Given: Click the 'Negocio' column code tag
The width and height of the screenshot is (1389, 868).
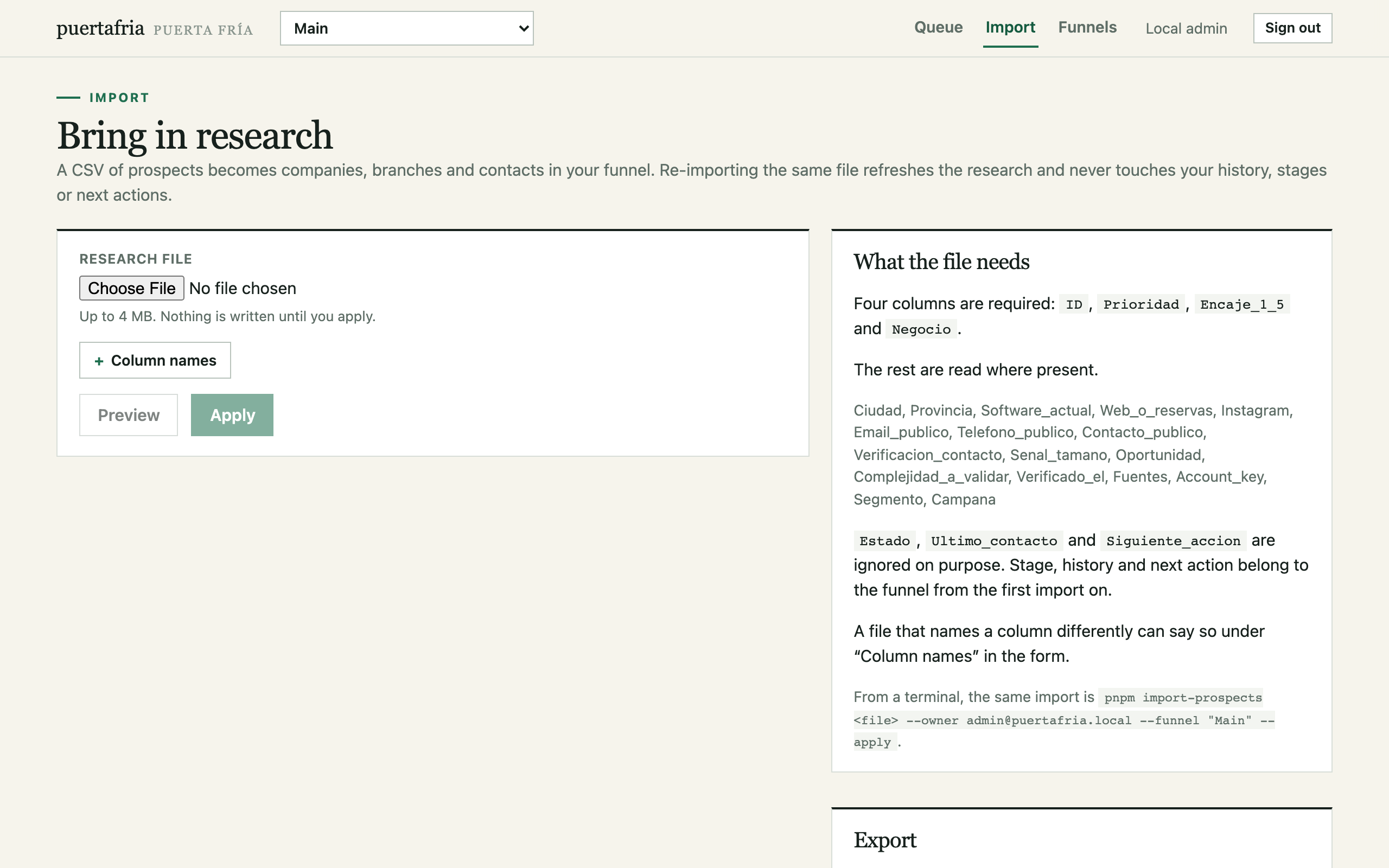Looking at the screenshot, I should [921, 329].
